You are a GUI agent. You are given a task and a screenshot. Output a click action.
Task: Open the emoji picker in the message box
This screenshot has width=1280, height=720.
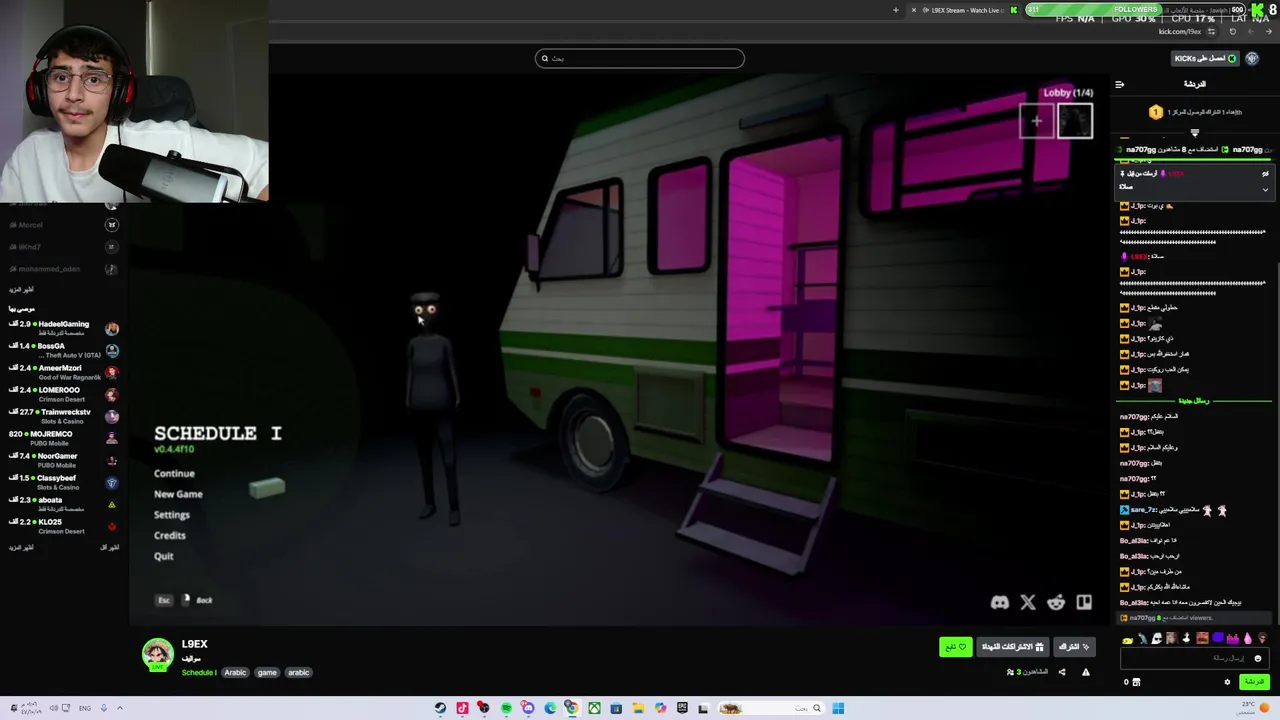point(1258,658)
